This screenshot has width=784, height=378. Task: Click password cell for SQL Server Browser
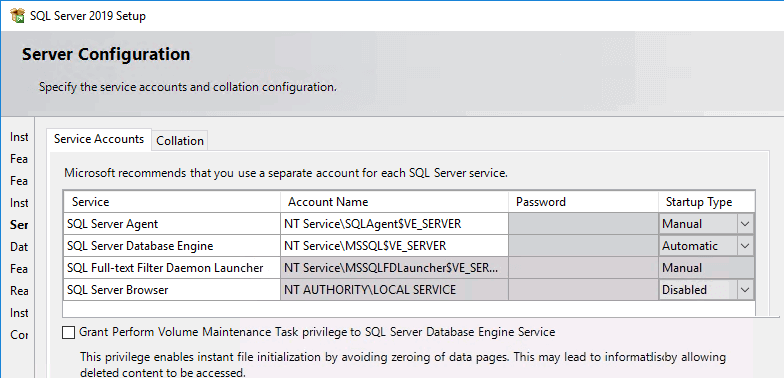(x=584, y=290)
